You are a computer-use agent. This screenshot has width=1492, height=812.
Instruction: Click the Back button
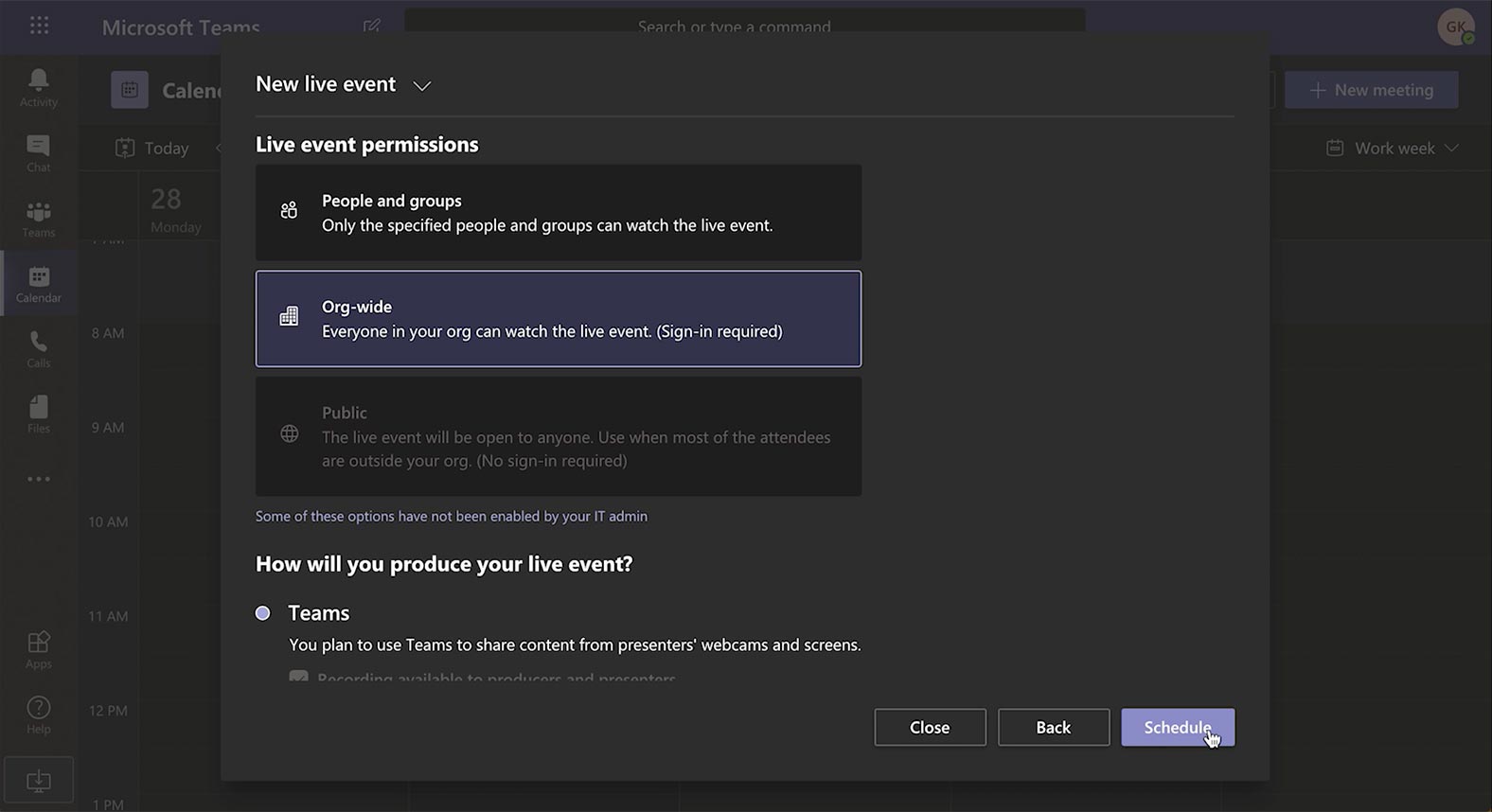pos(1054,727)
